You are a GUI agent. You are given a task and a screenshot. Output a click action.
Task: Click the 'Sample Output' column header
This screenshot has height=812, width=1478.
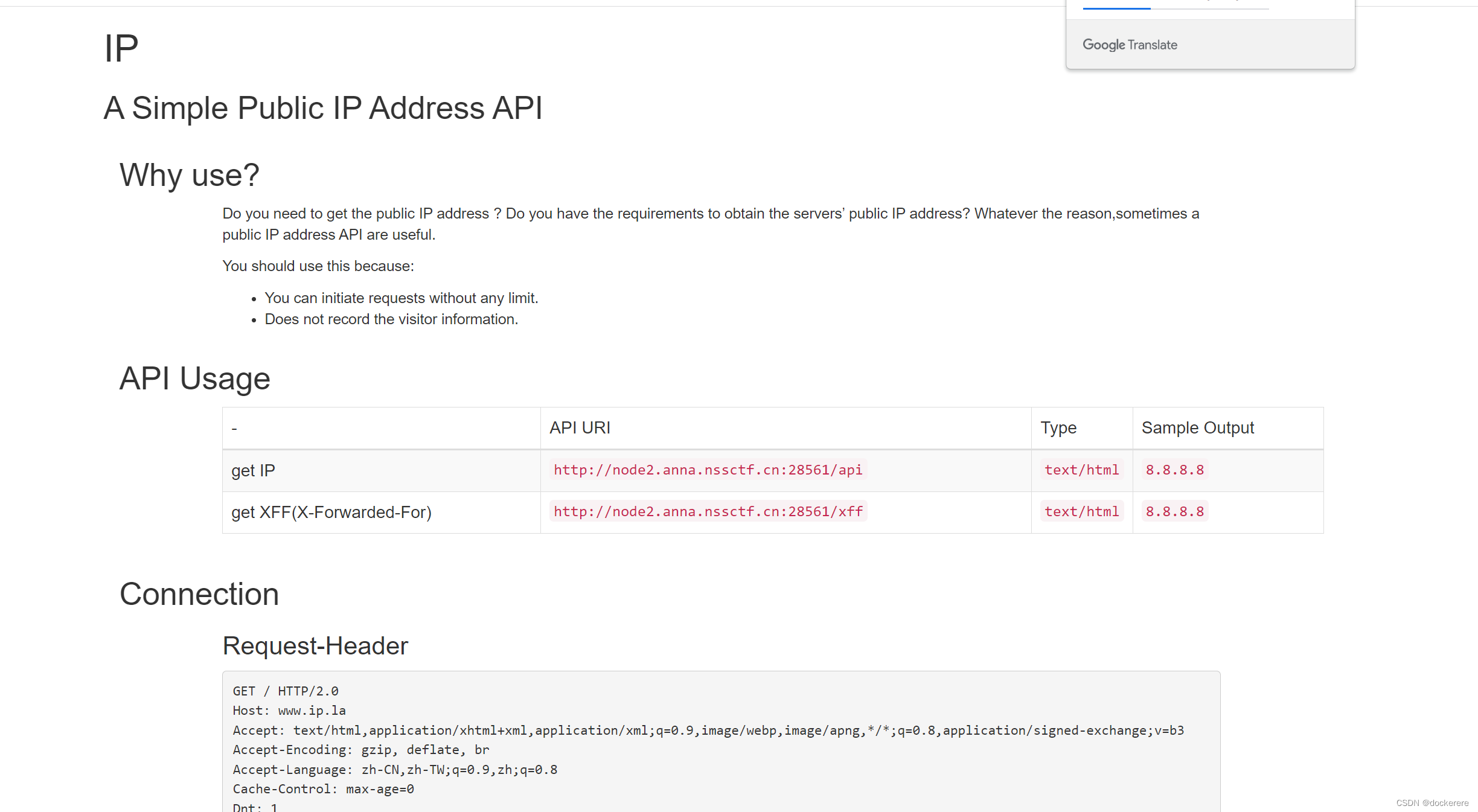click(x=1197, y=427)
